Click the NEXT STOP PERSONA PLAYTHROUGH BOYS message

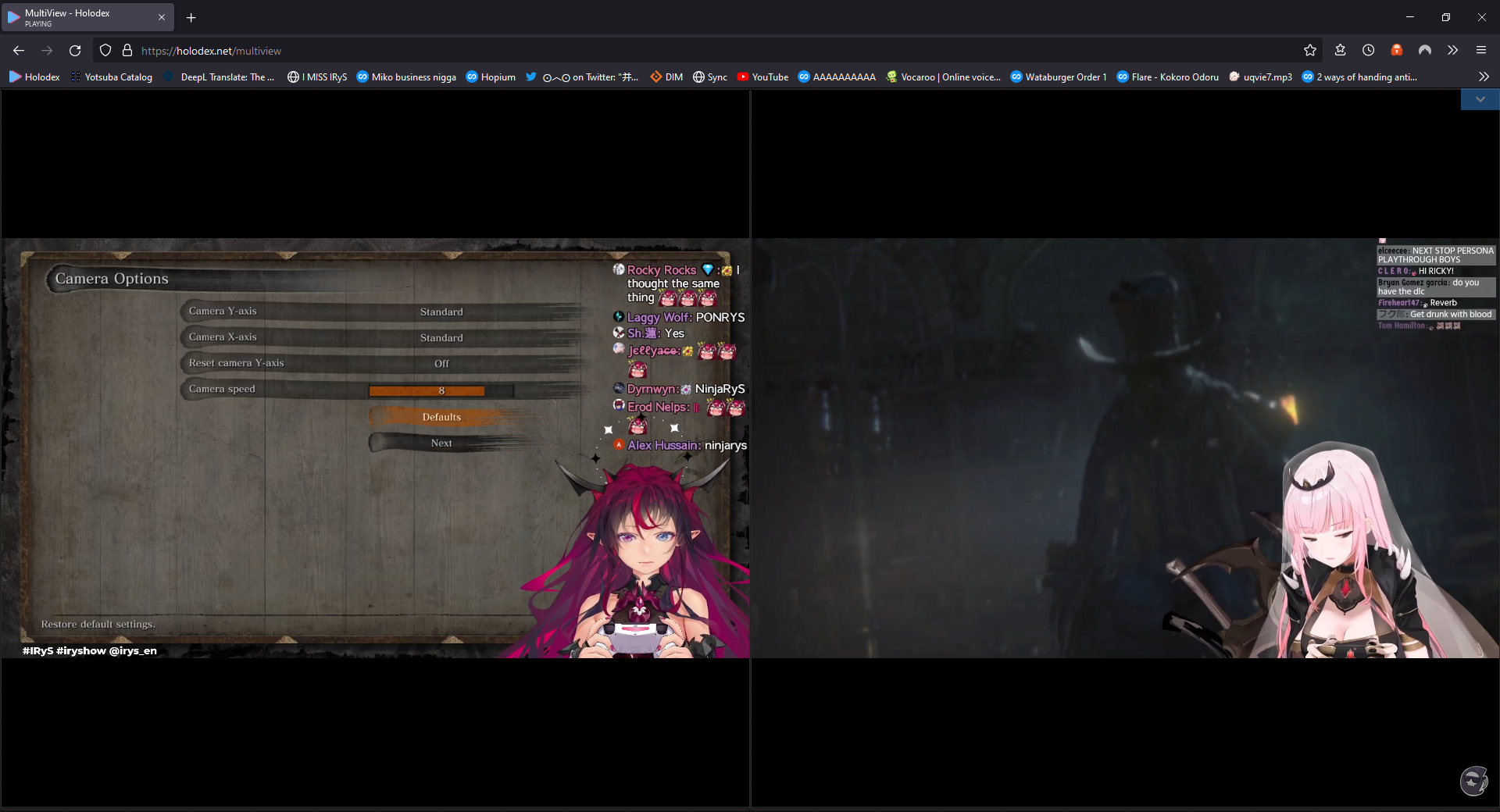click(1436, 255)
